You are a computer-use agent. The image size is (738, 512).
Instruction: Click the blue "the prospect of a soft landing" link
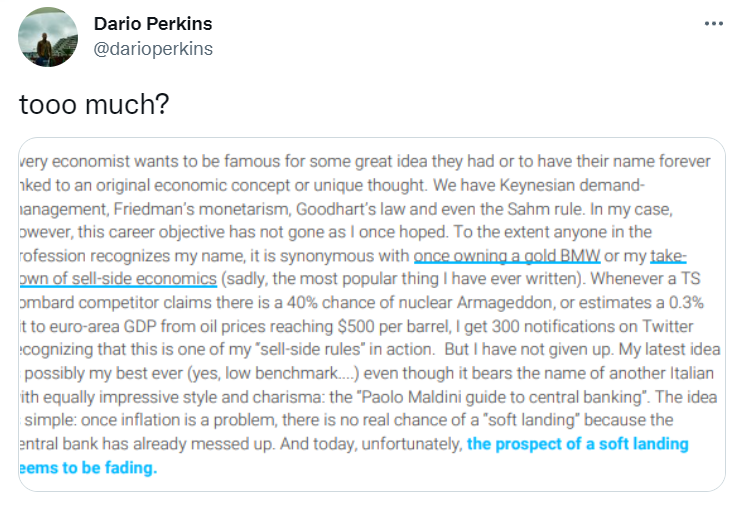[x=578, y=443]
